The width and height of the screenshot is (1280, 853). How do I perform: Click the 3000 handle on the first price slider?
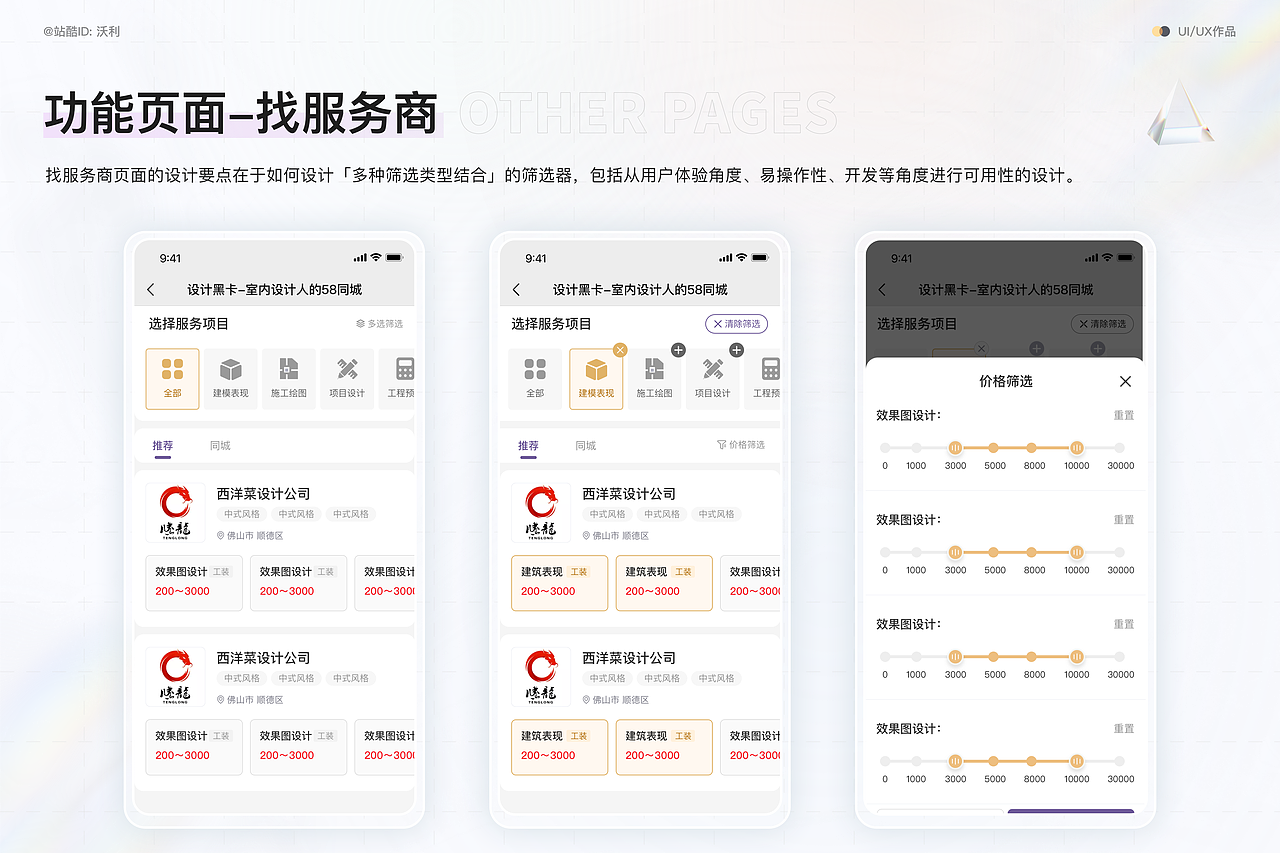pyautogui.click(x=955, y=448)
